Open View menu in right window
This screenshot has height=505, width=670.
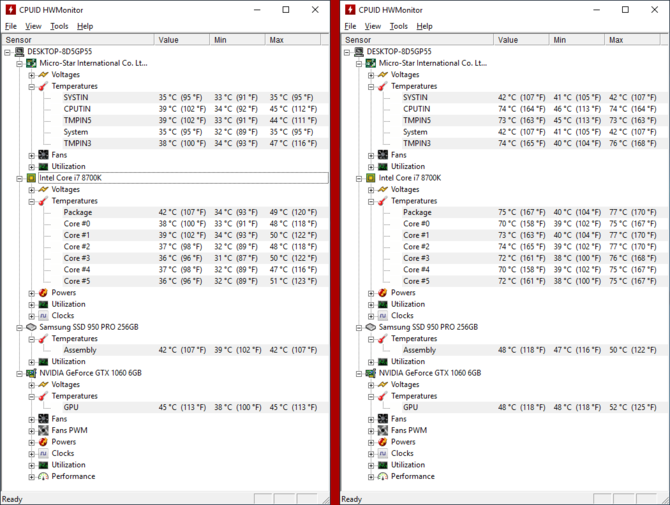pyautogui.click(x=373, y=26)
